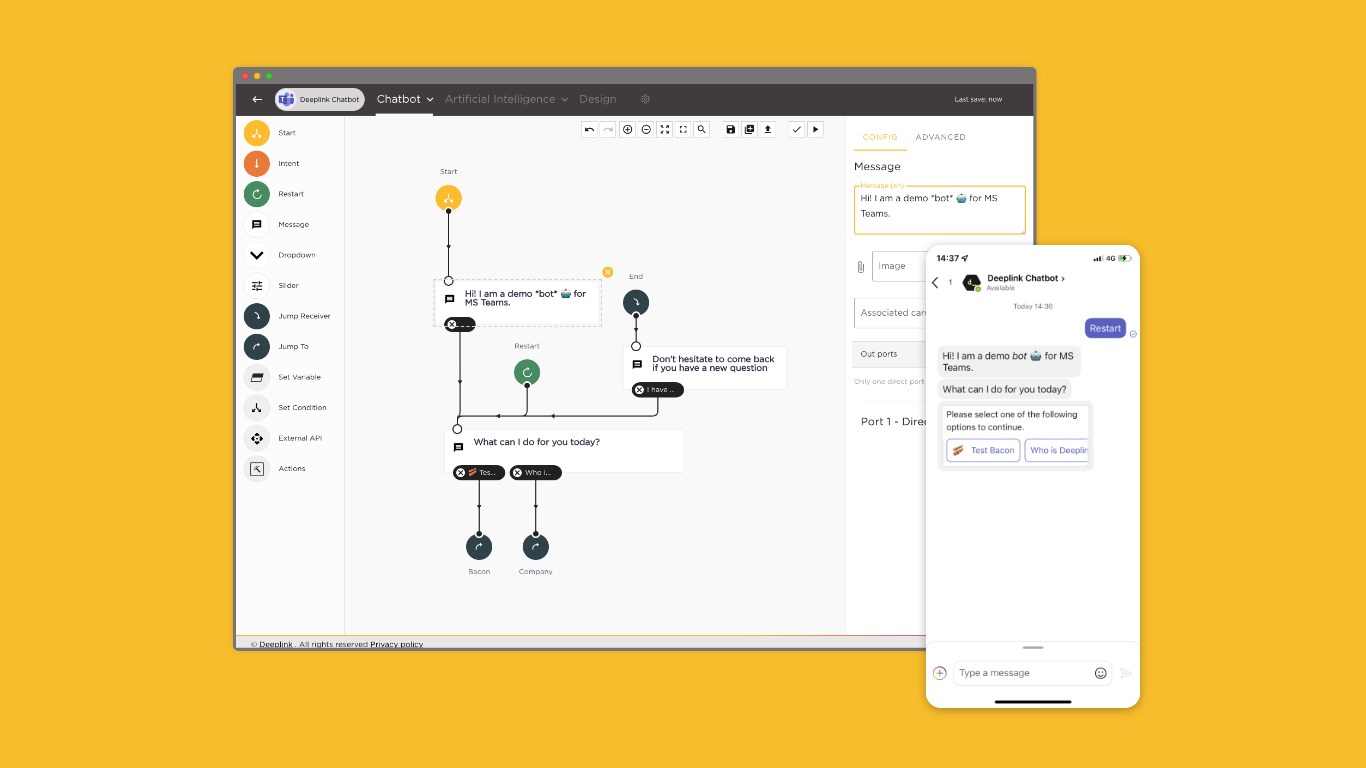Click the Deeplink Chatbot badge in header

tap(320, 99)
